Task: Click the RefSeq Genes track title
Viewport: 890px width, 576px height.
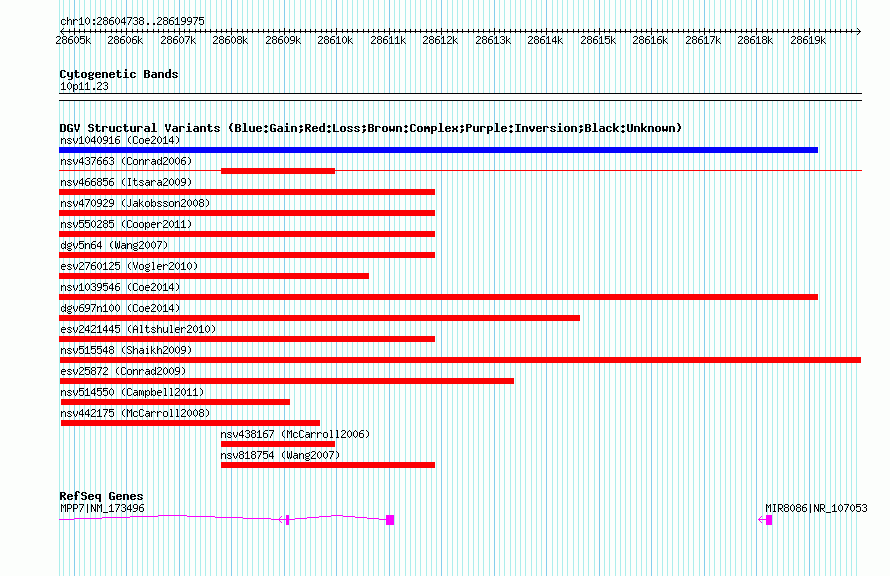Action: tap(101, 496)
